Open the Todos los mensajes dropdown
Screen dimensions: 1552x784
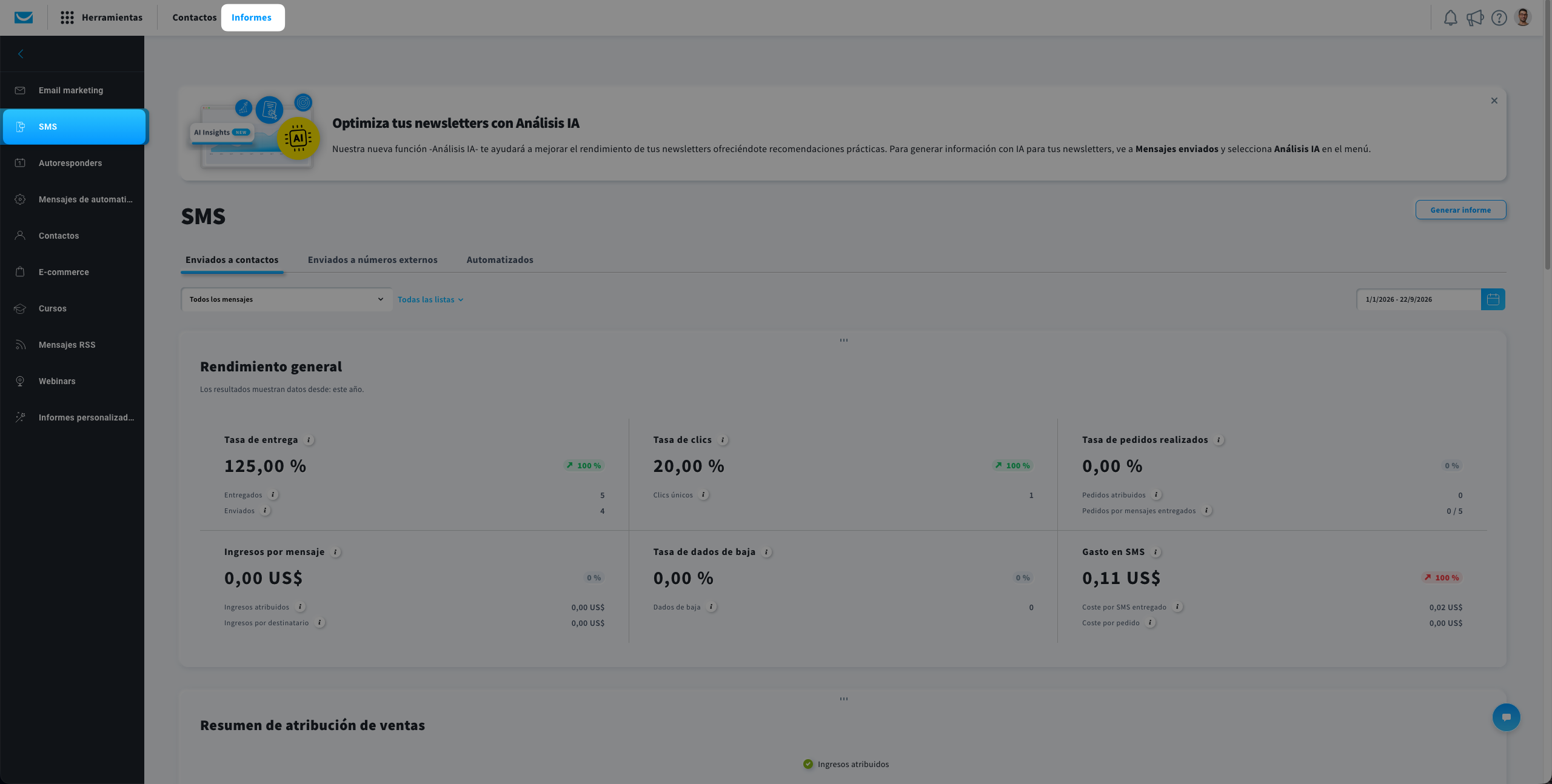coord(287,299)
